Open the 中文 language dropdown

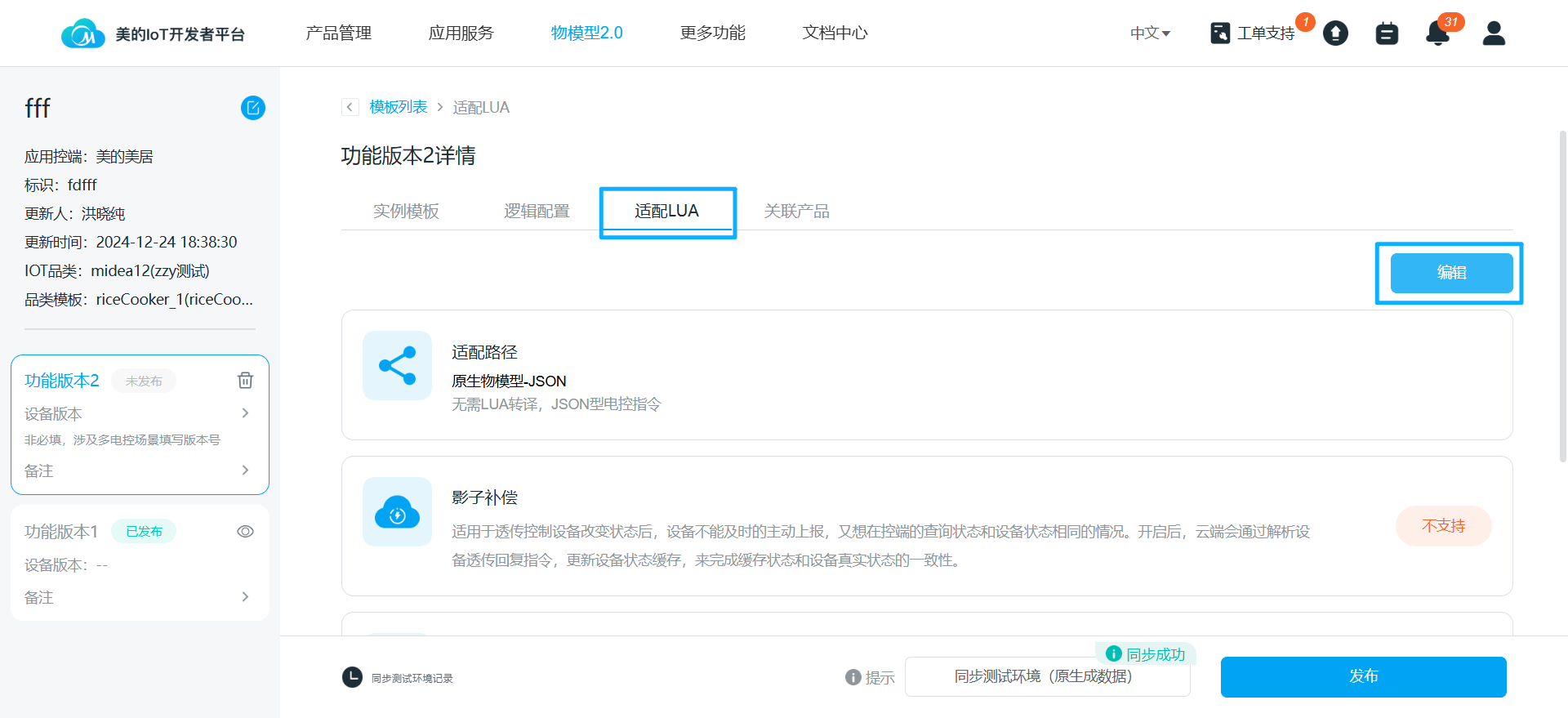pyautogui.click(x=1150, y=33)
